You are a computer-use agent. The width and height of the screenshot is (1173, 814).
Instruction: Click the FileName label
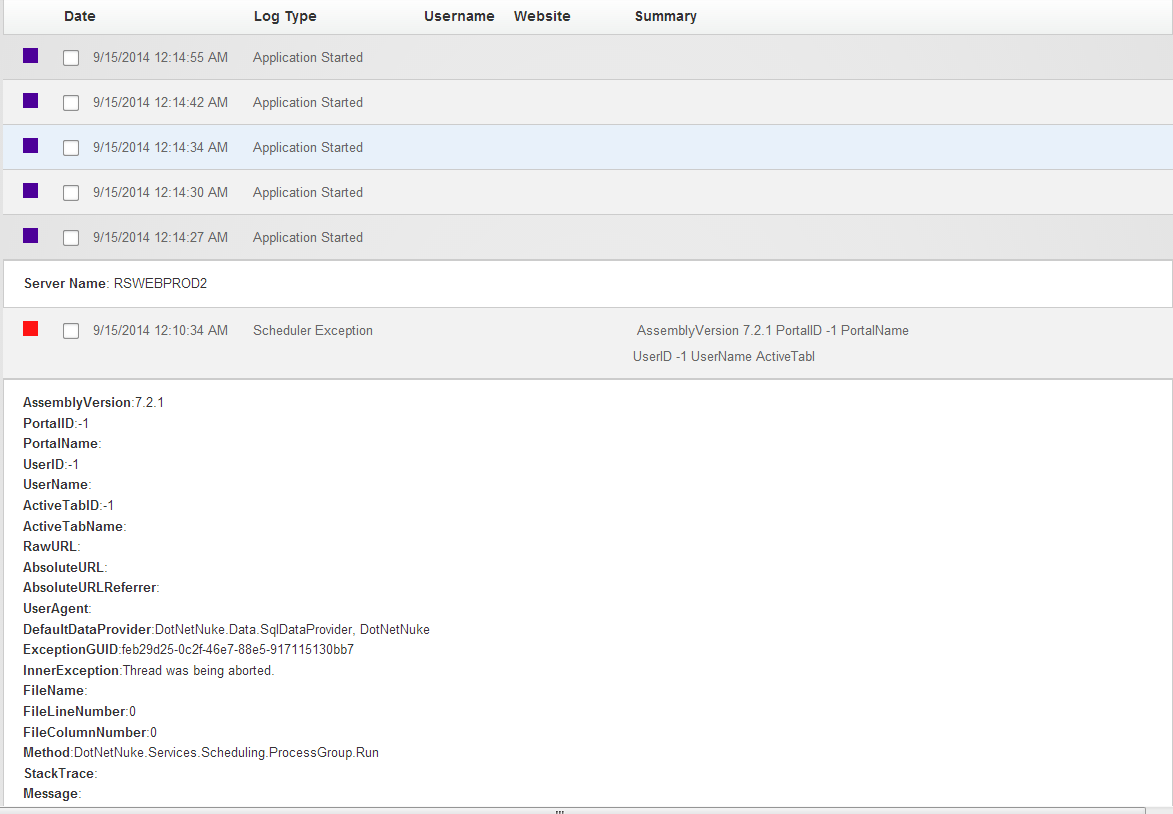(x=55, y=691)
